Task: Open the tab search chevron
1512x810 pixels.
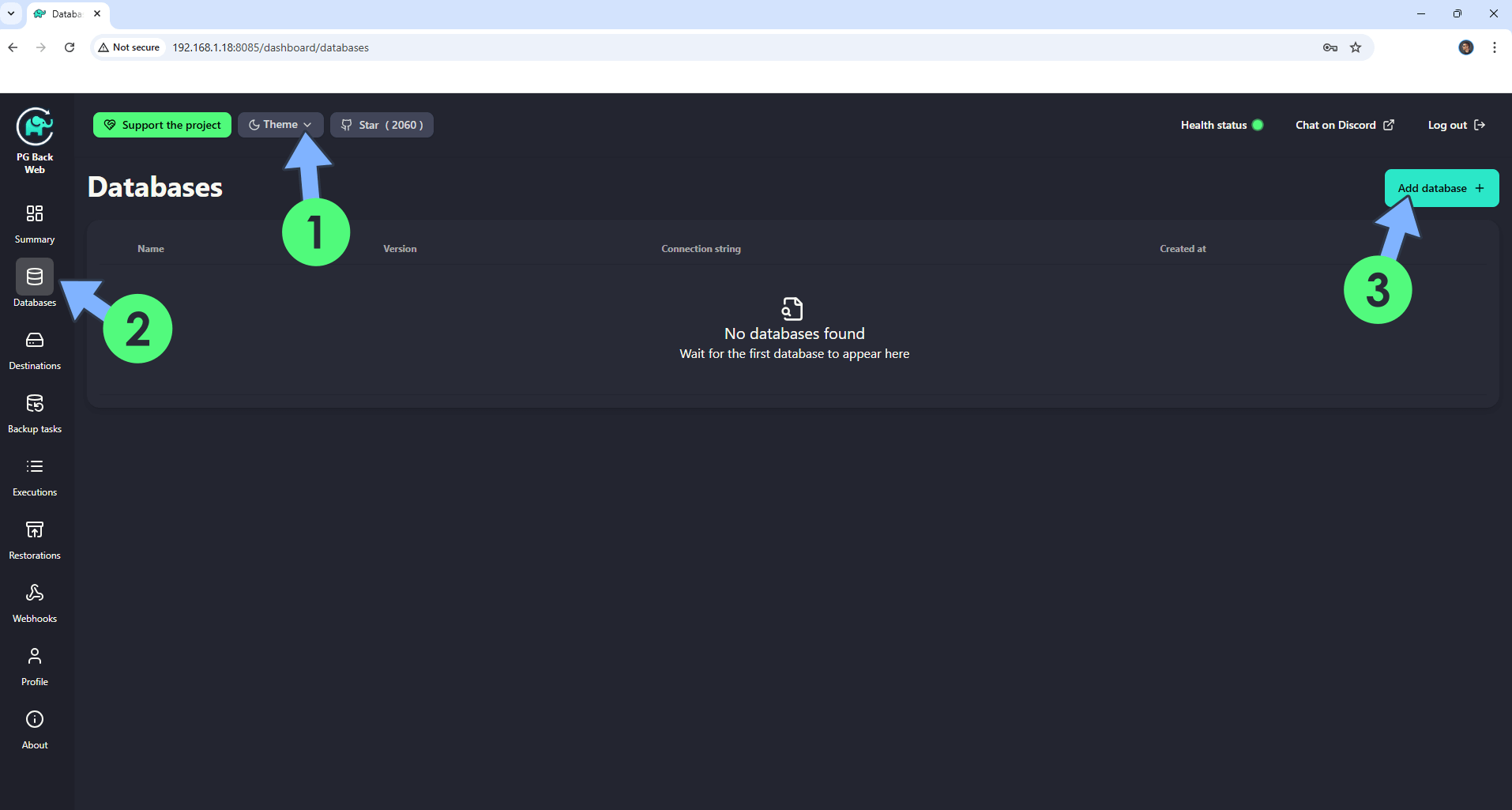Action: pos(11,13)
